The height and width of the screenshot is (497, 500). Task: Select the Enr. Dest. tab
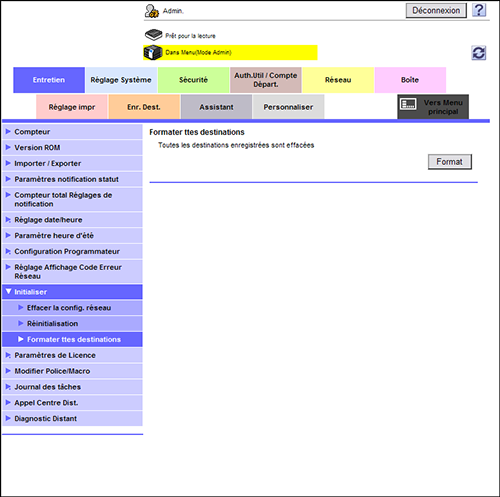pos(144,107)
